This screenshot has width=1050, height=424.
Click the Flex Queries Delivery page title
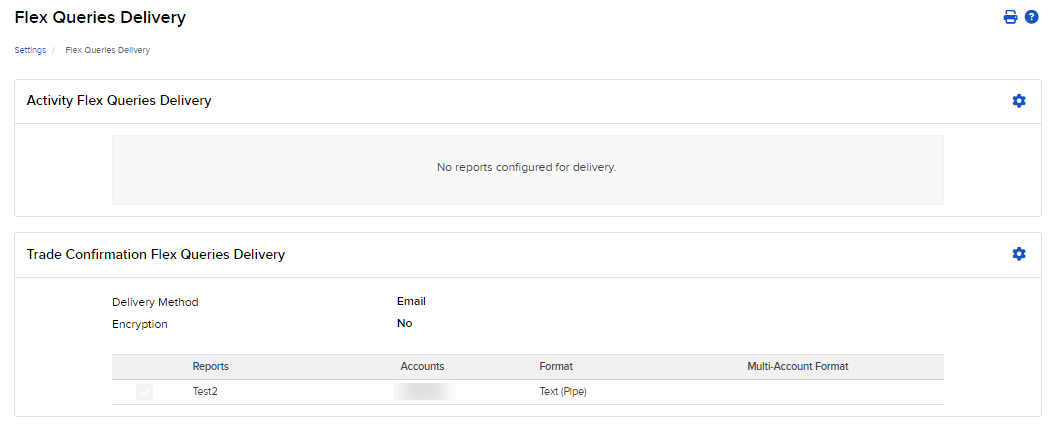click(x=100, y=17)
